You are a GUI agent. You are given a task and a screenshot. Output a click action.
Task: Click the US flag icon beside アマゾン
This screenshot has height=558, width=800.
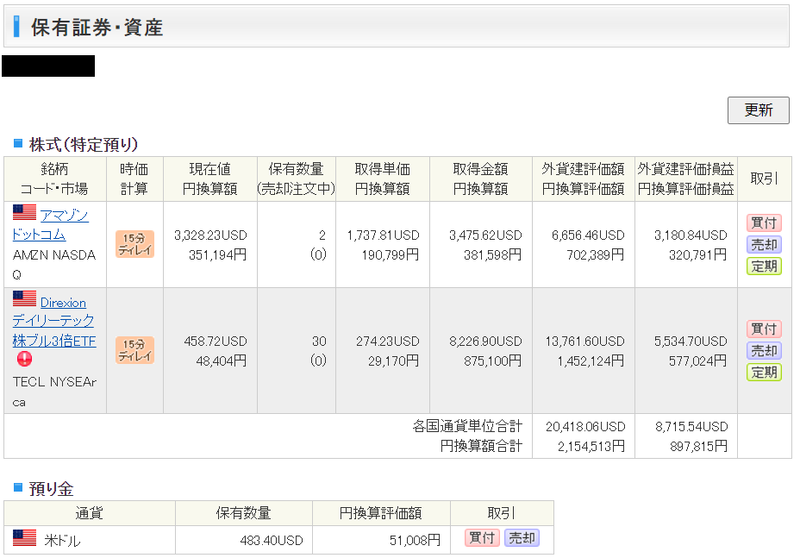24,213
